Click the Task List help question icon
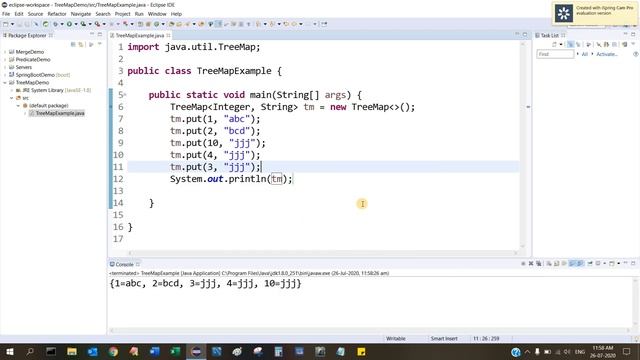The height and width of the screenshot is (360, 640). [636, 54]
